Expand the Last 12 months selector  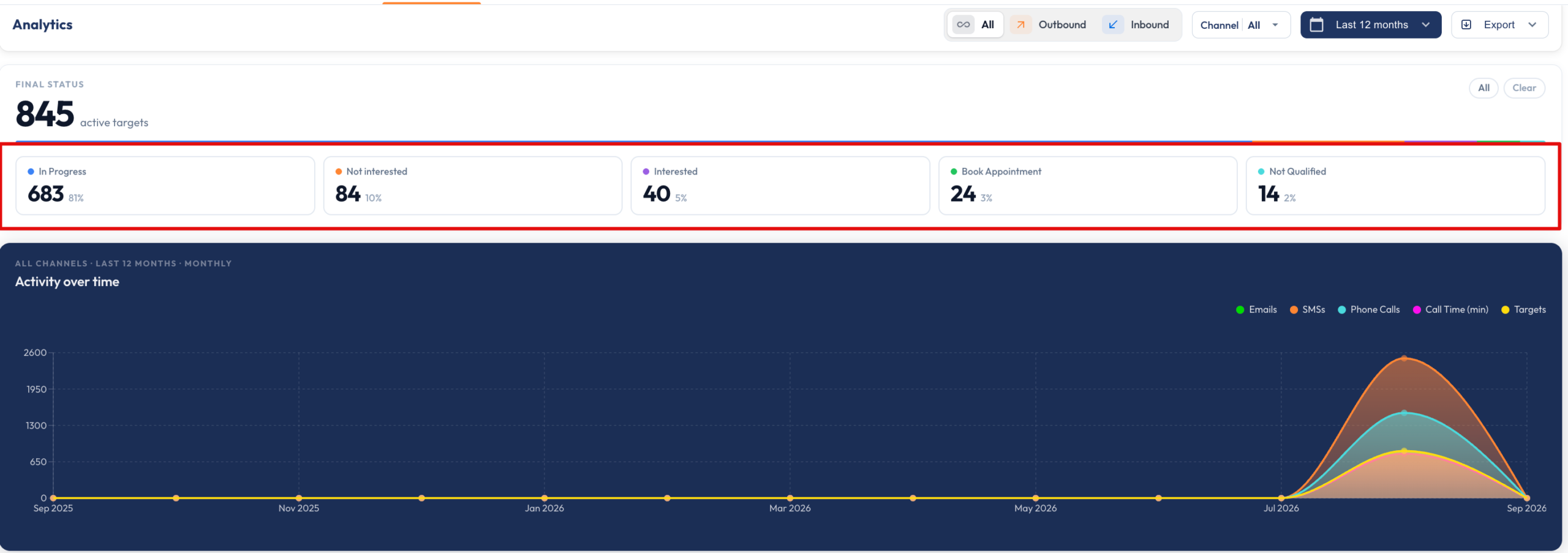(x=1371, y=24)
